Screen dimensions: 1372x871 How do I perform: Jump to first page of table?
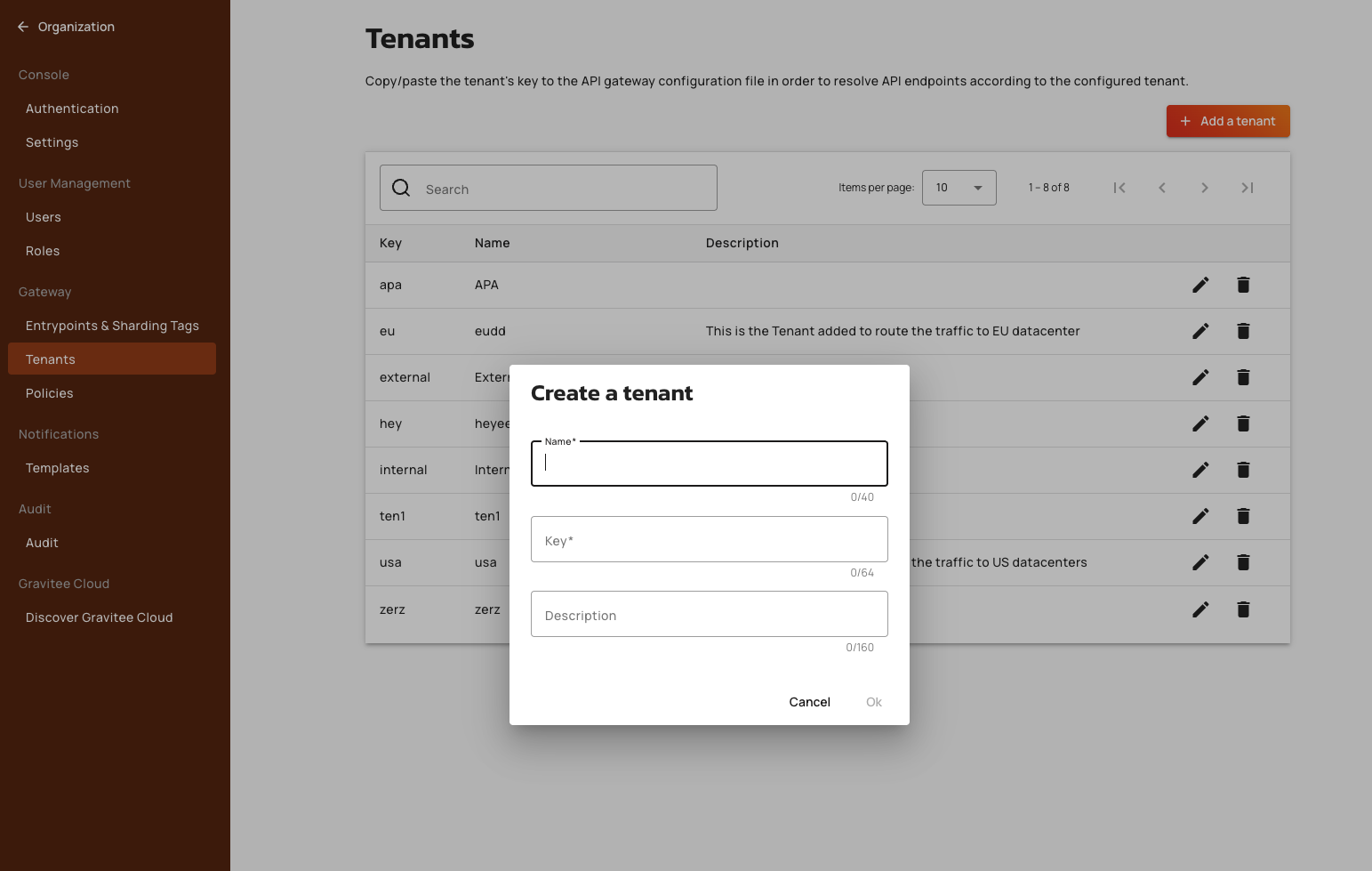point(1119,188)
